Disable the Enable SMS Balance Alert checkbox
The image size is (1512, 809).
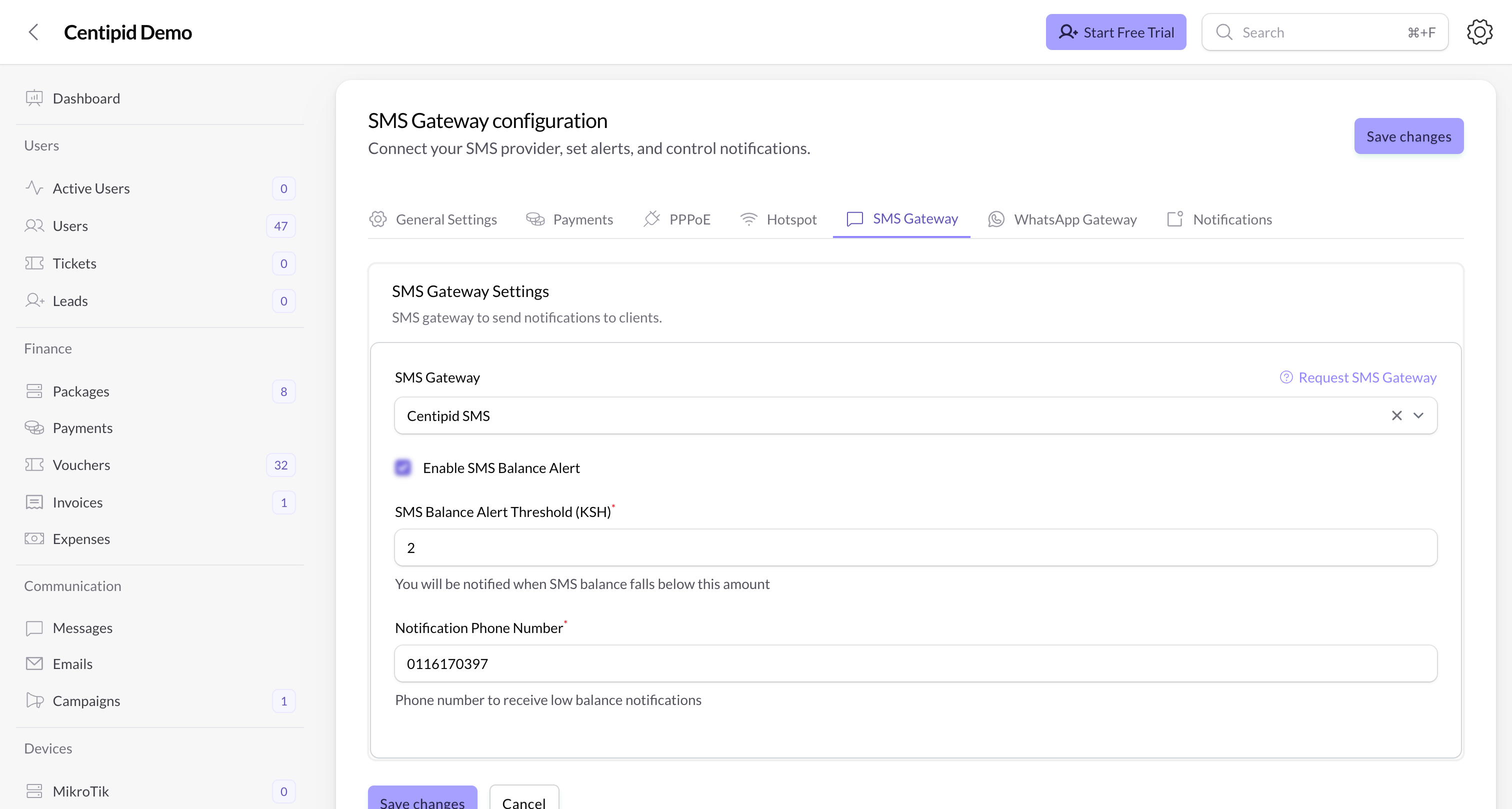tap(402, 467)
